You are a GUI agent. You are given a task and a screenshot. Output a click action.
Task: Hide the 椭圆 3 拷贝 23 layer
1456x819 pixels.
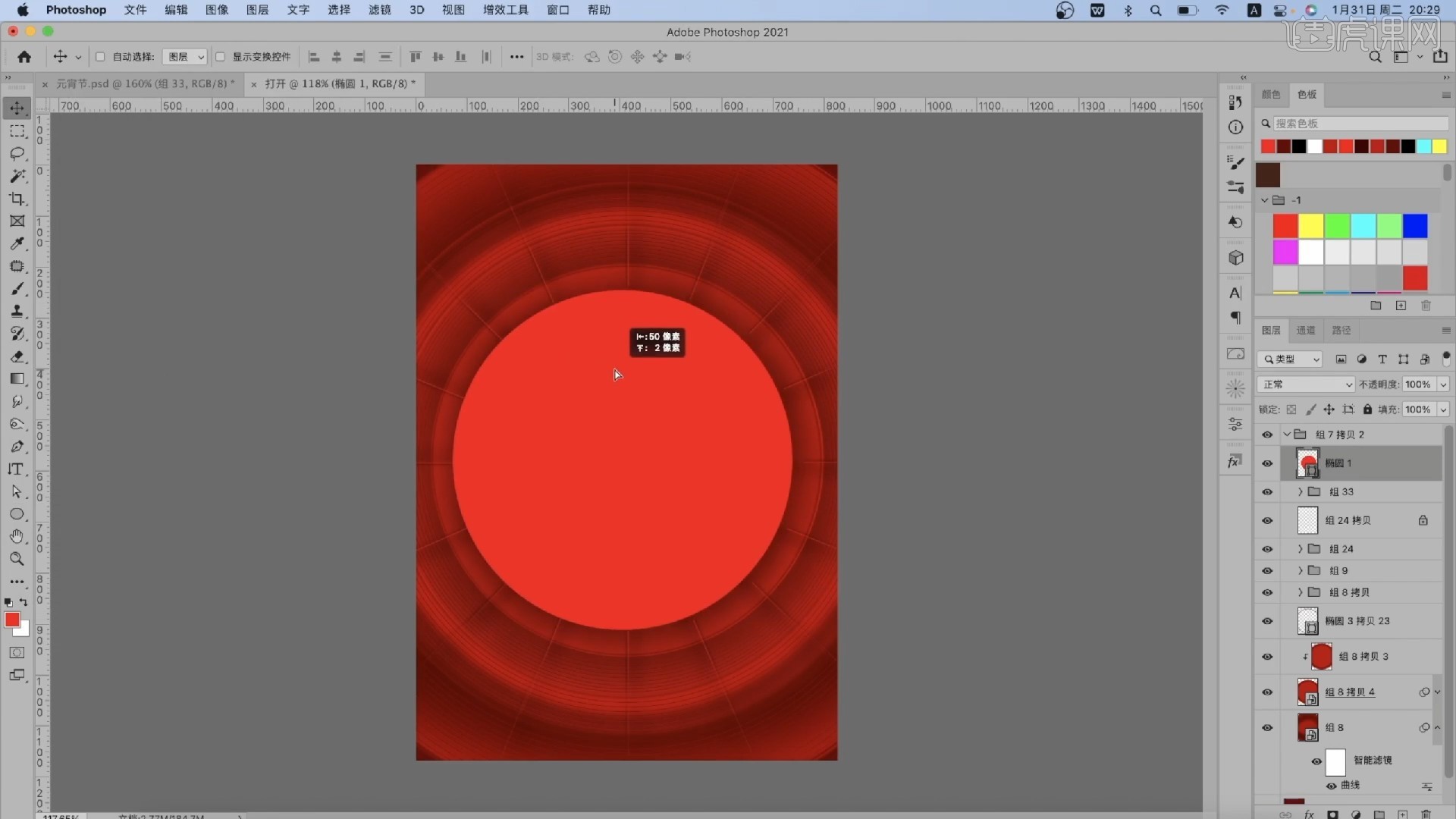click(1267, 621)
